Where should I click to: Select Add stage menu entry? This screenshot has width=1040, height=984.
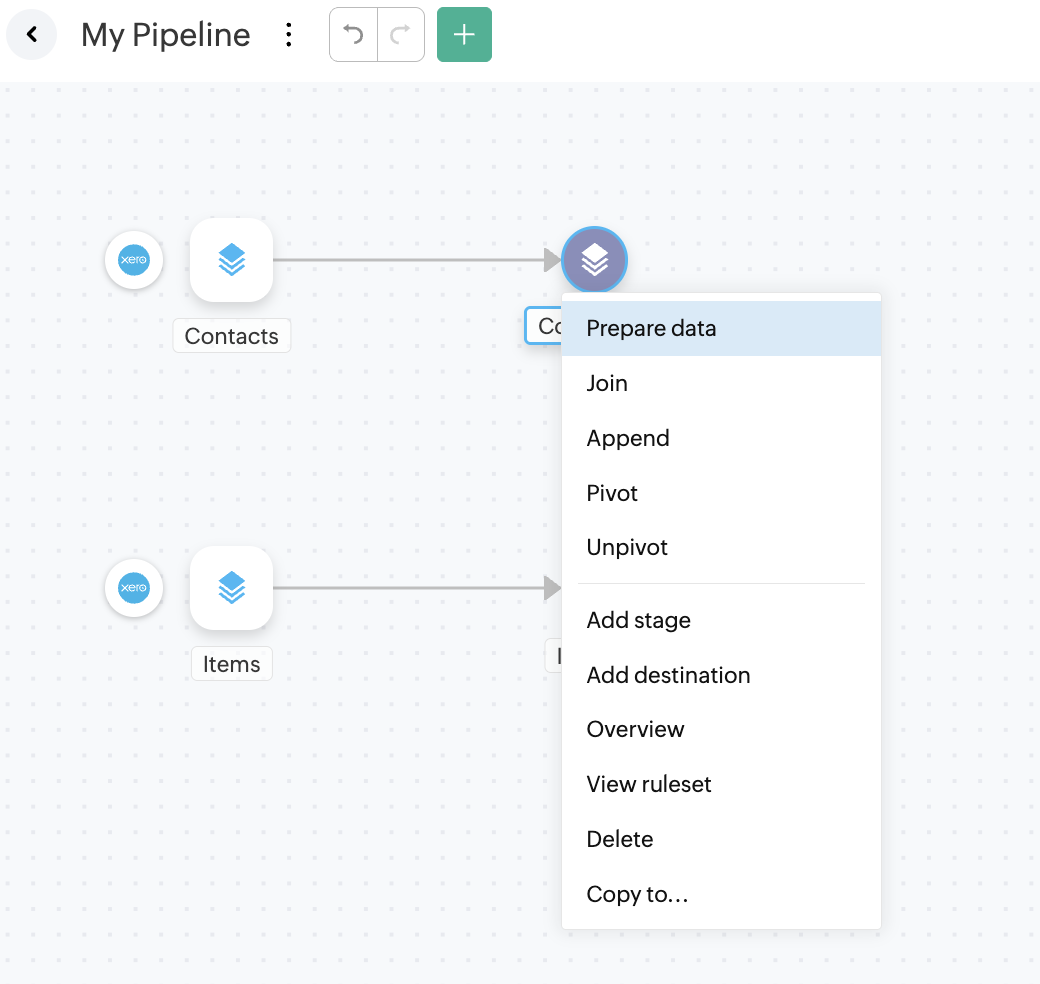click(638, 620)
